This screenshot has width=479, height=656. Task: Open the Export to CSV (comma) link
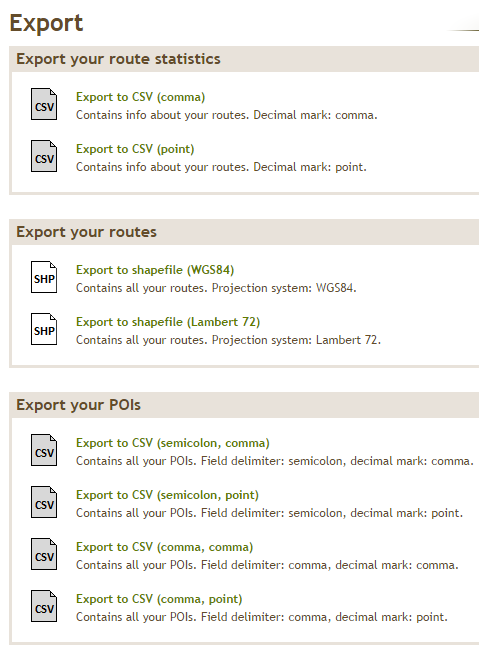pyautogui.click(x=141, y=97)
